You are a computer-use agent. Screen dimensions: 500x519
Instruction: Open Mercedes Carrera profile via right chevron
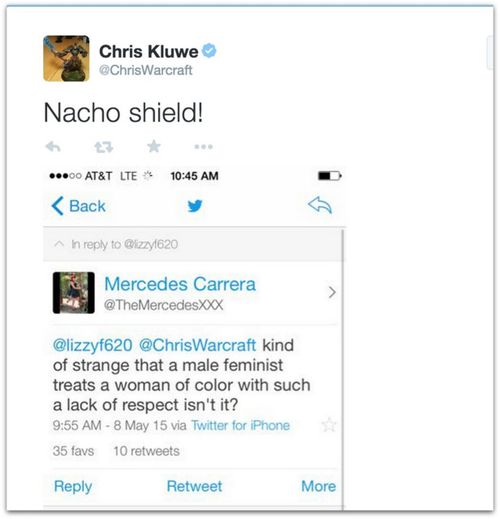point(332,292)
